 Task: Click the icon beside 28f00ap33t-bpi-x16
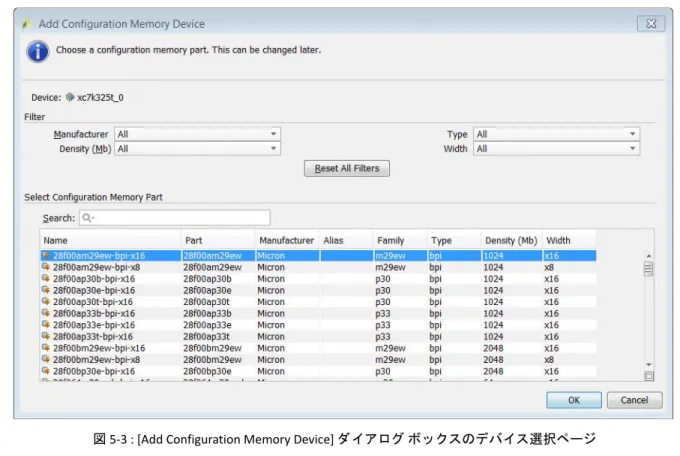coord(46,336)
